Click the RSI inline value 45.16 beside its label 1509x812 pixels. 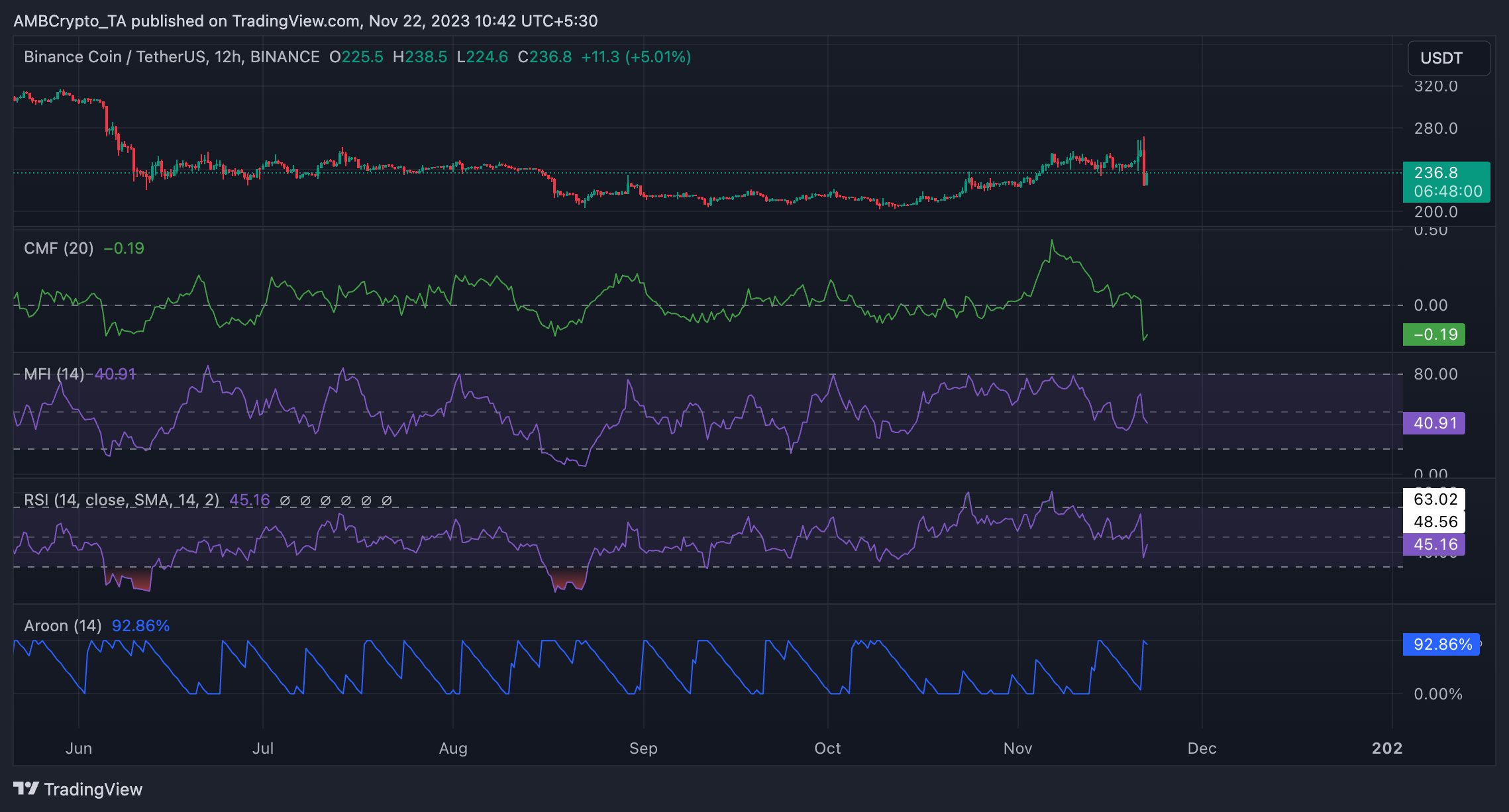(250, 500)
